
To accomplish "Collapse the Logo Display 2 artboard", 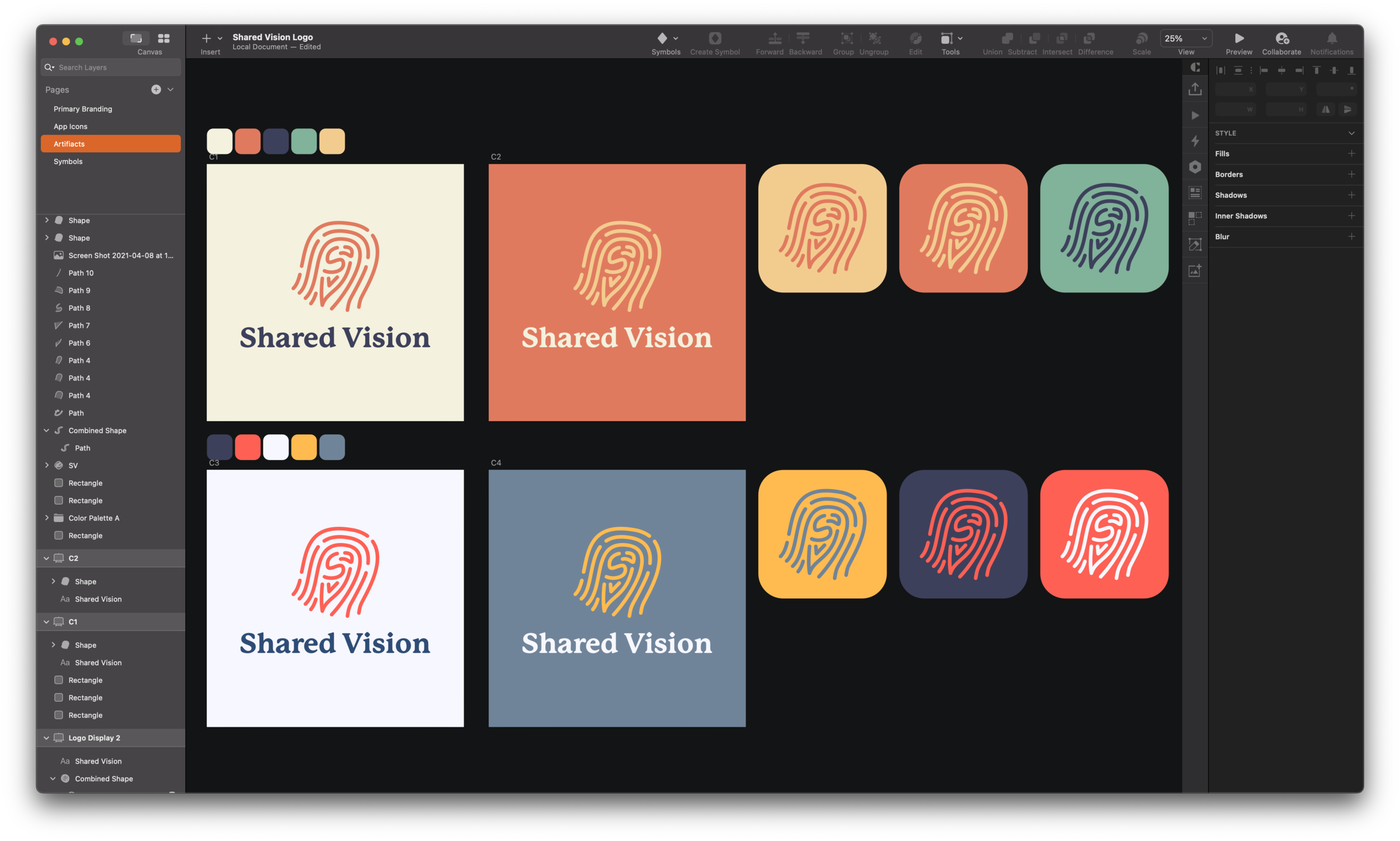I will [x=46, y=738].
